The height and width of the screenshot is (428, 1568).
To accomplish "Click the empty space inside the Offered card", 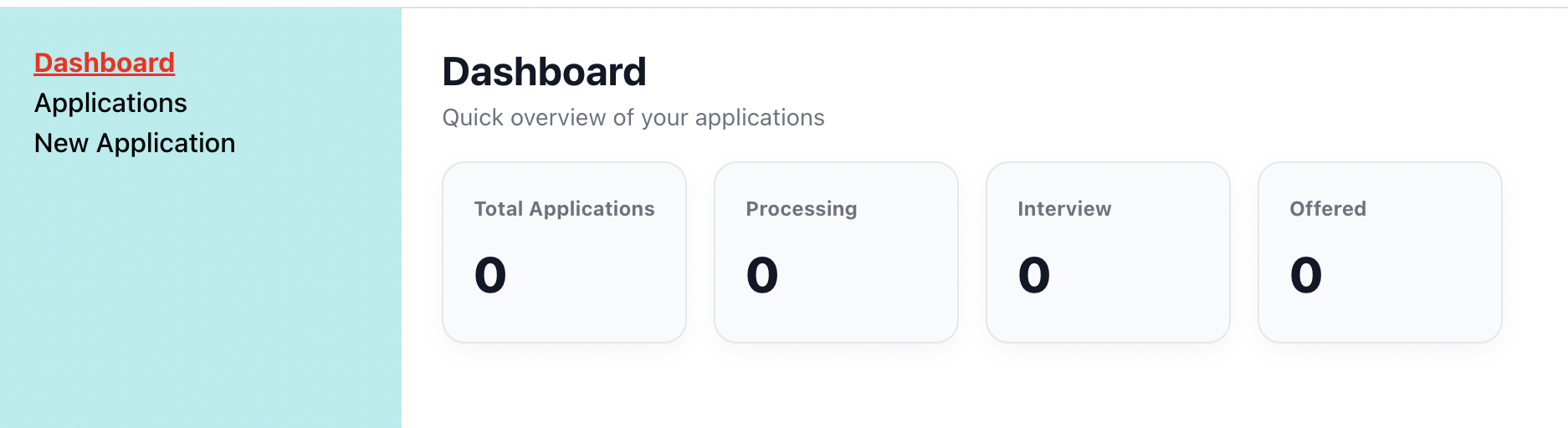I will (1422, 276).
